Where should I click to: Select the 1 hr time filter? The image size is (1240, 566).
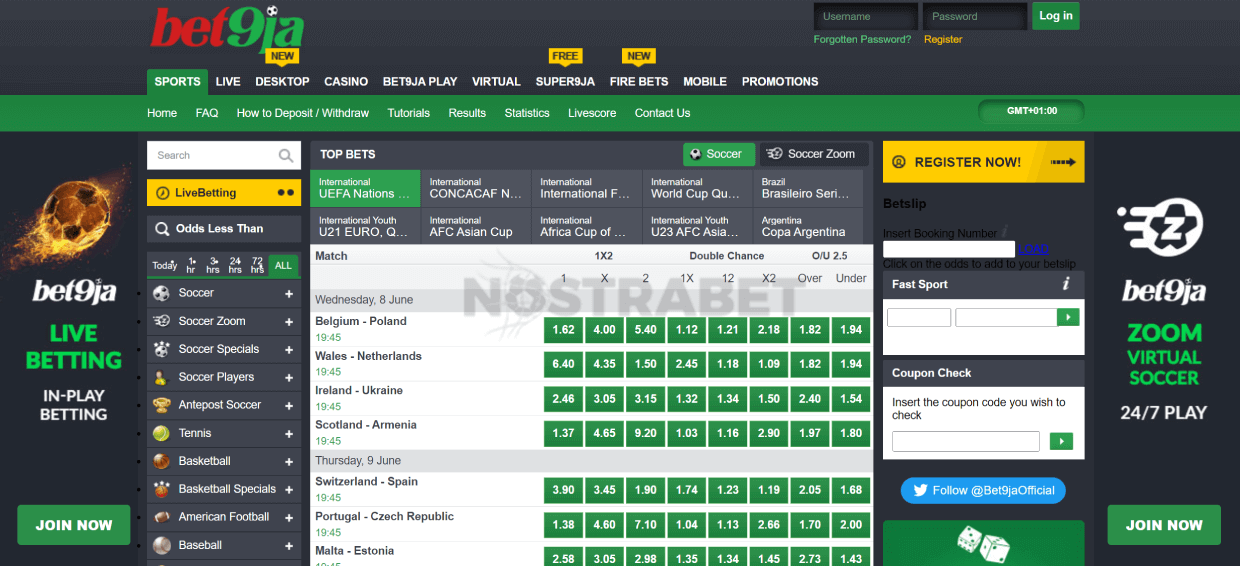click(x=191, y=265)
